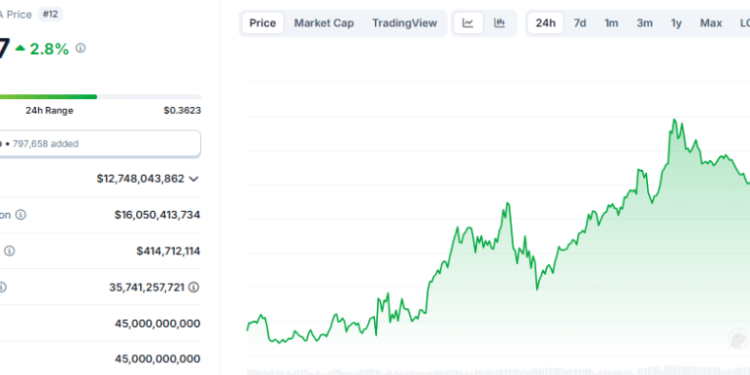Show info icon left of $414,712,114
The width and height of the screenshot is (750, 375).
tap(10, 251)
